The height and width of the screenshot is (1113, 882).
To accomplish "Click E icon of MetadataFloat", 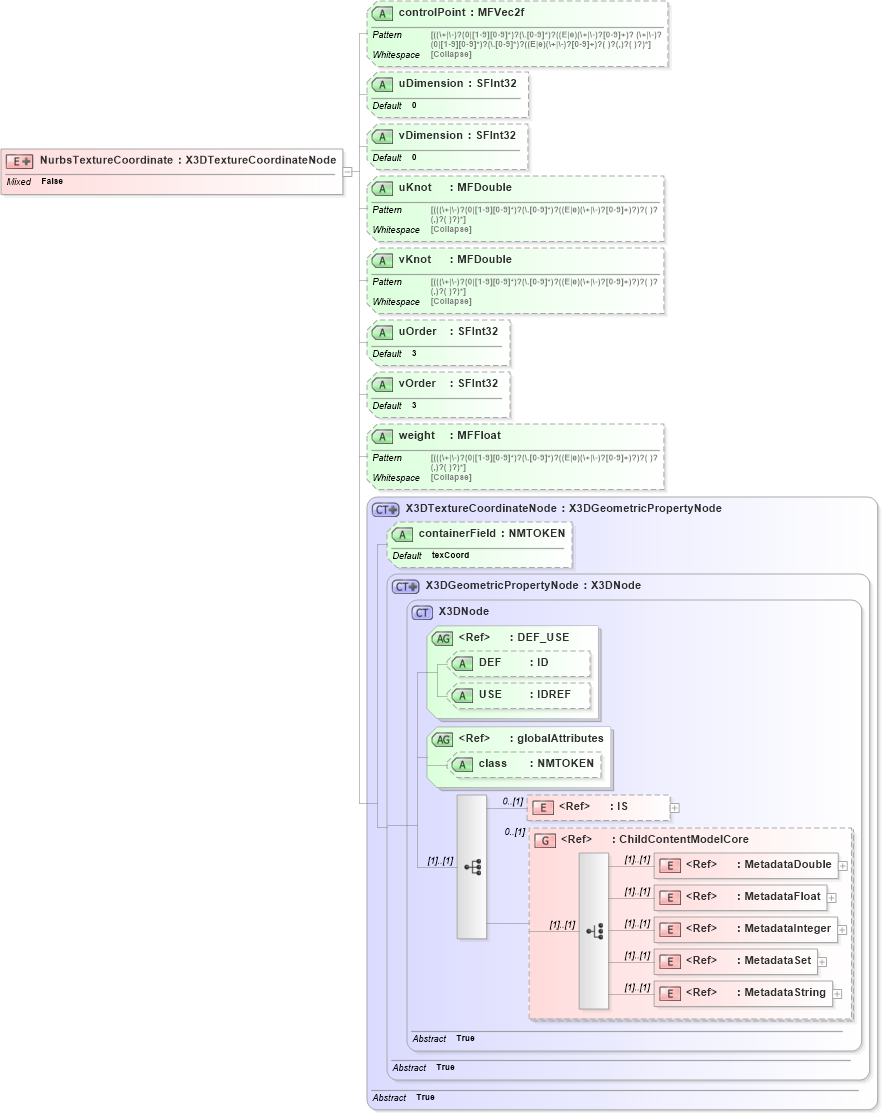I will (670, 897).
